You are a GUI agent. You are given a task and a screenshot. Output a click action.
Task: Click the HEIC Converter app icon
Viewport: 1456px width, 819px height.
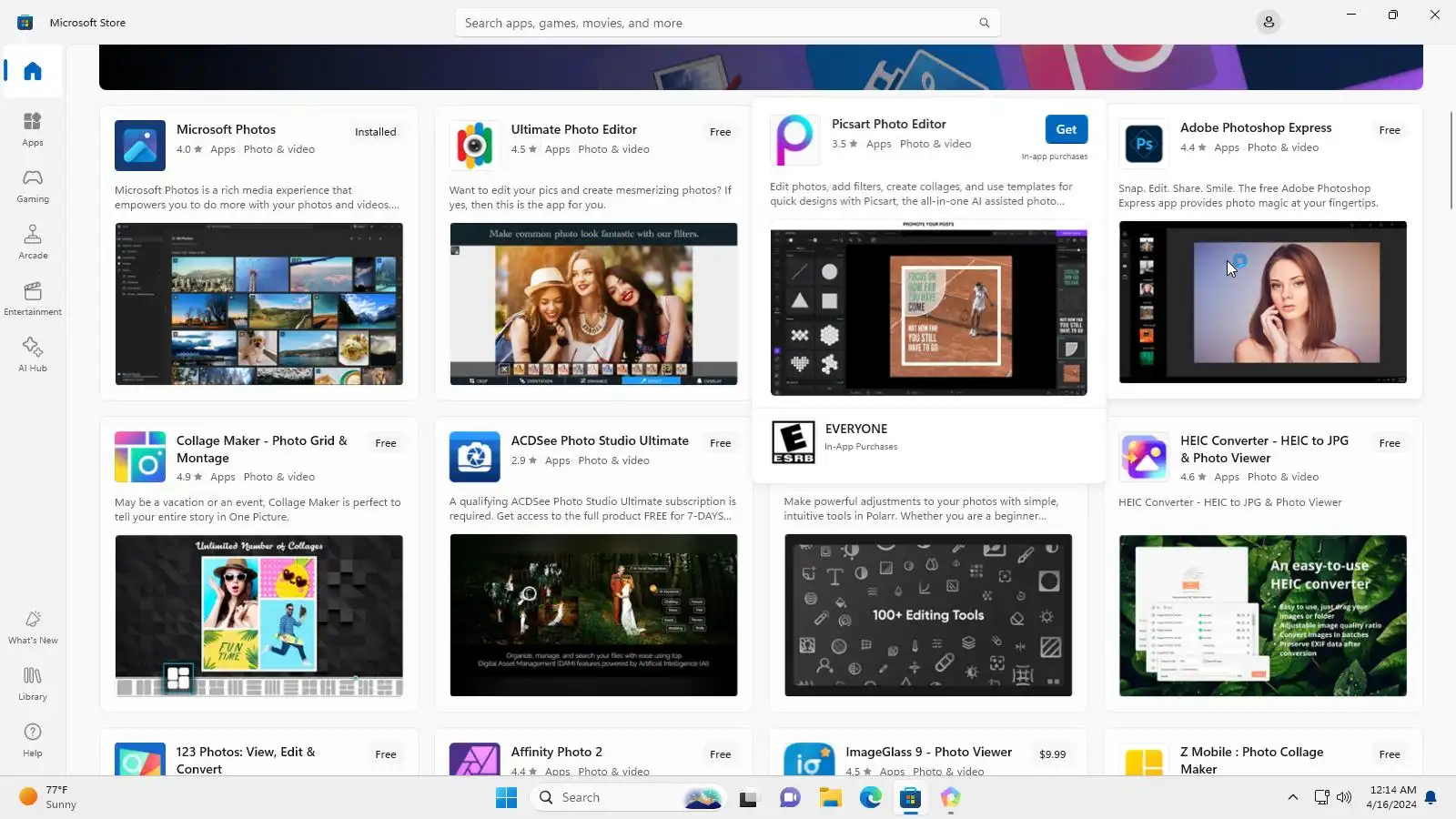tap(1144, 457)
